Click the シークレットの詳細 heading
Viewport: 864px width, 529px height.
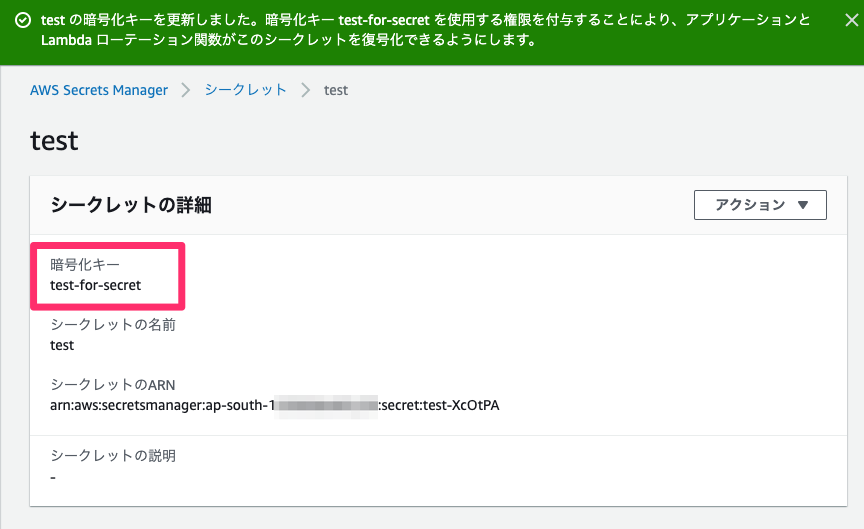[131, 205]
